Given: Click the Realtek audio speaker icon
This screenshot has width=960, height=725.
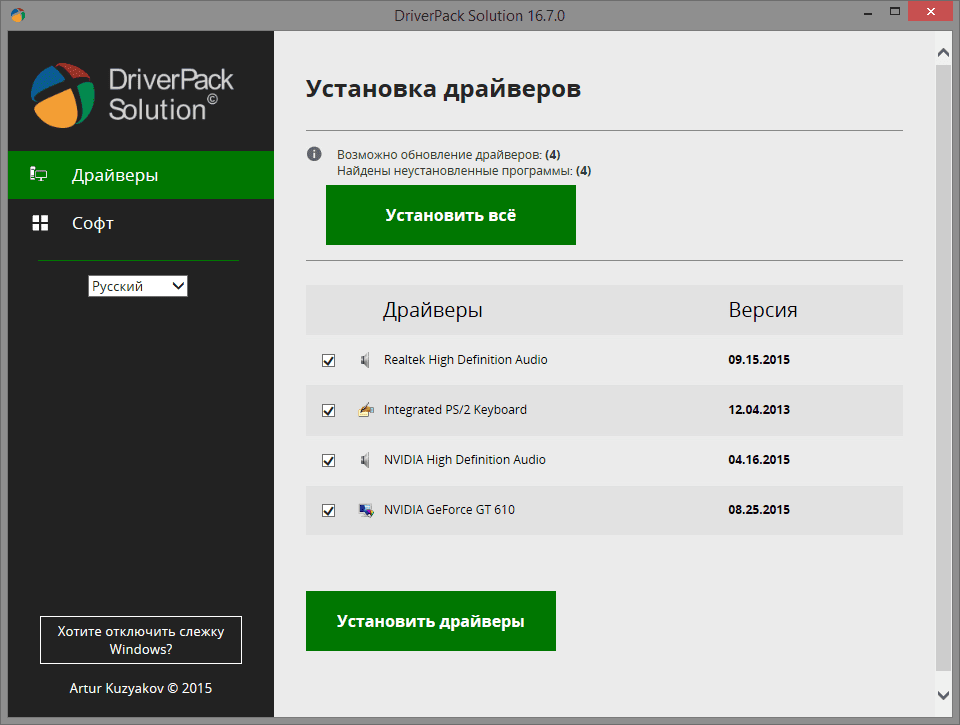Looking at the screenshot, I should pyautogui.click(x=365, y=360).
